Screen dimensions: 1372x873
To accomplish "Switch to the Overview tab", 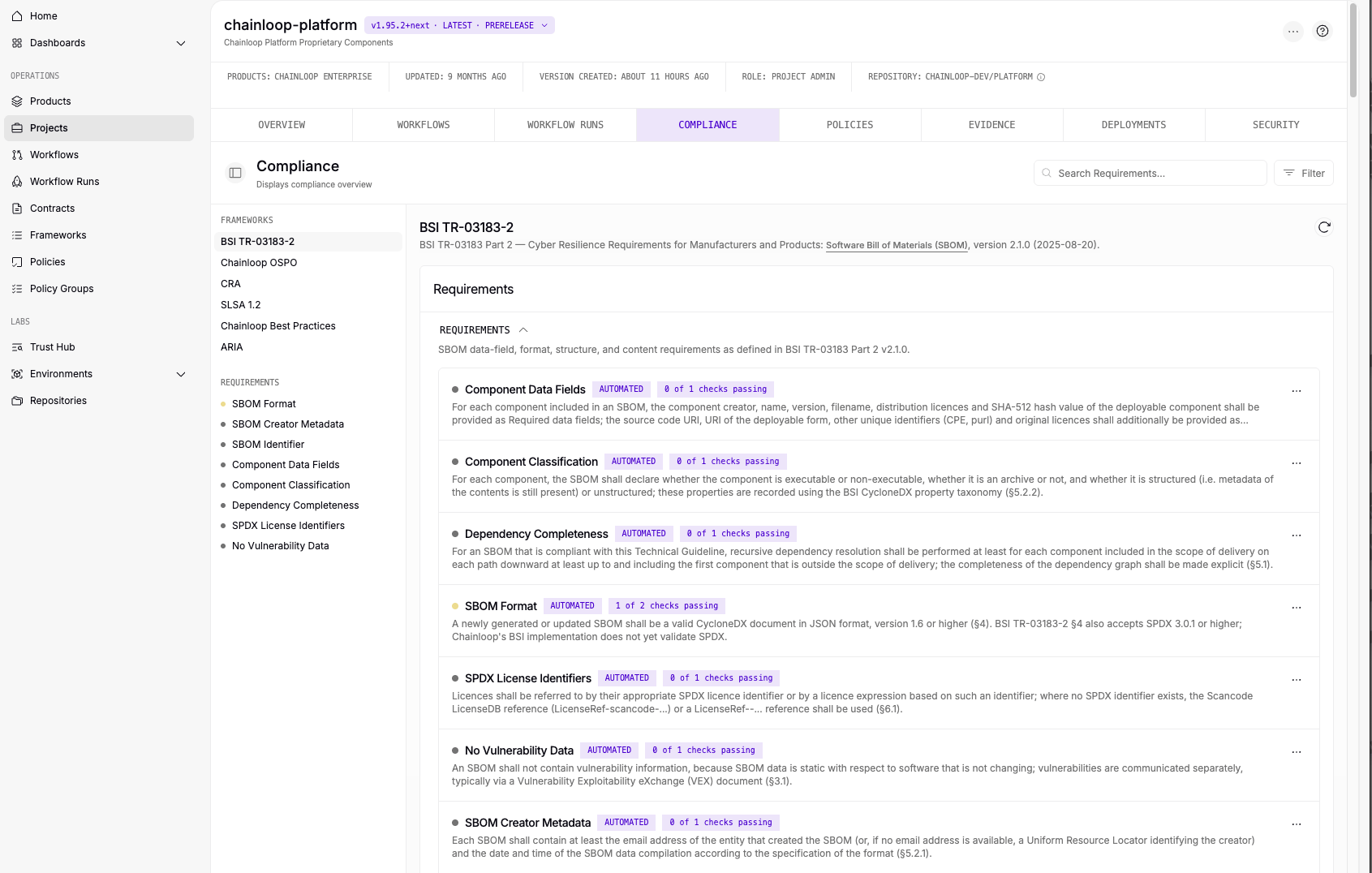I will 282,125.
